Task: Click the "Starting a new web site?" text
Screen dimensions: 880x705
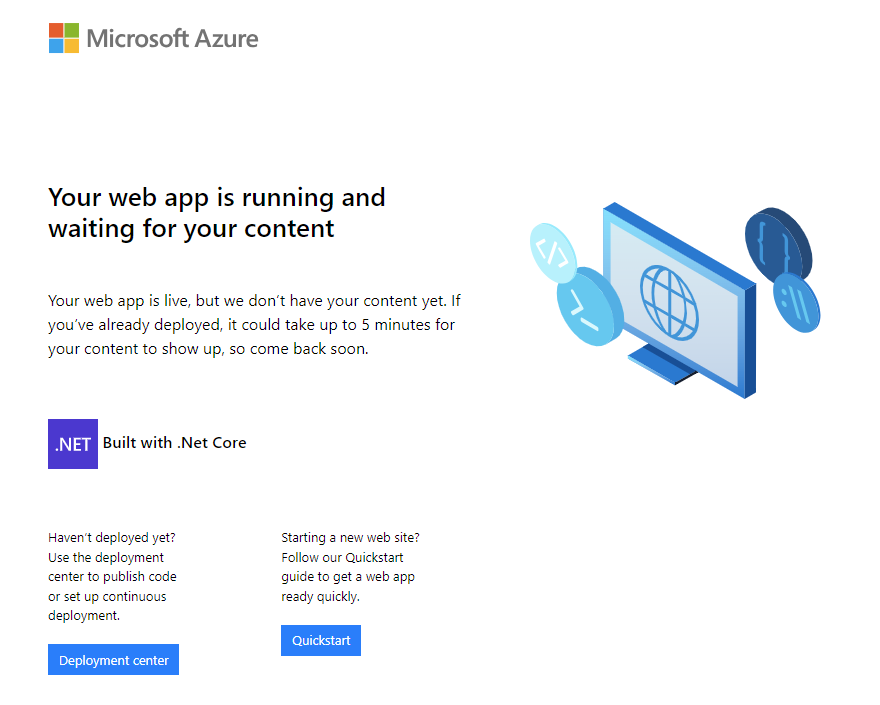Action: click(x=350, y=538)
